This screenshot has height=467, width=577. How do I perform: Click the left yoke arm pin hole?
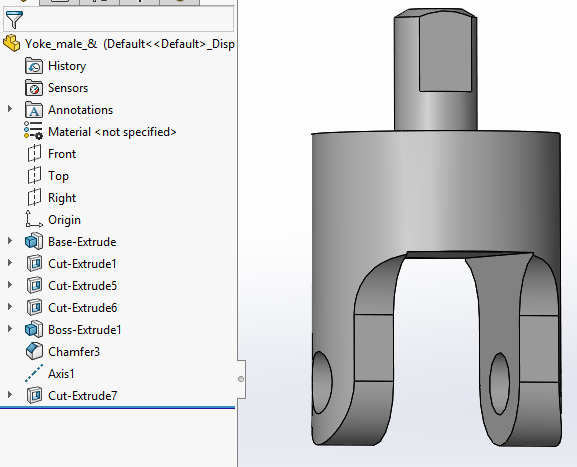[x=321, y=383]
